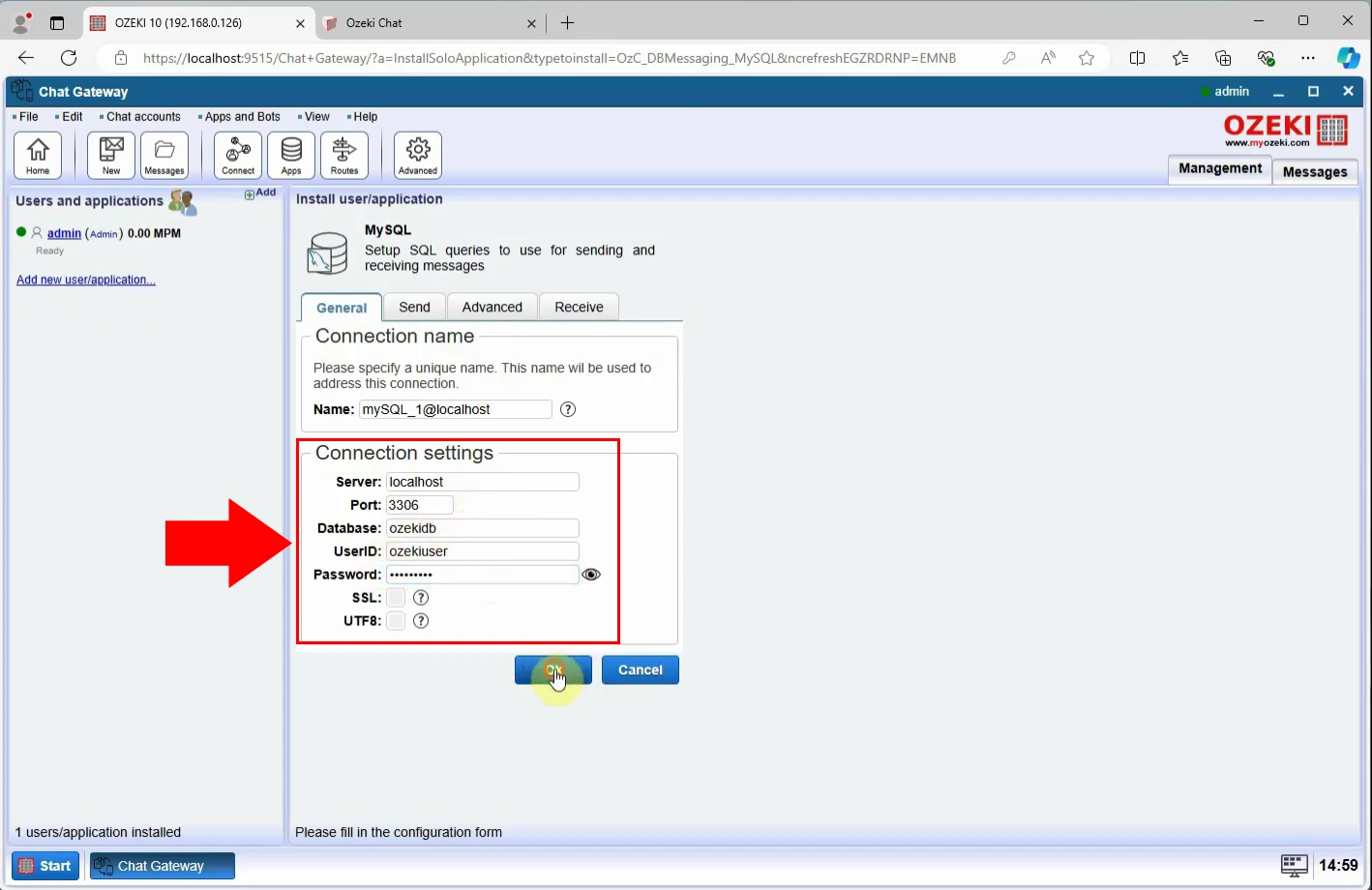Open help icon next to UTF8 checkbox

tap(421, 621)
